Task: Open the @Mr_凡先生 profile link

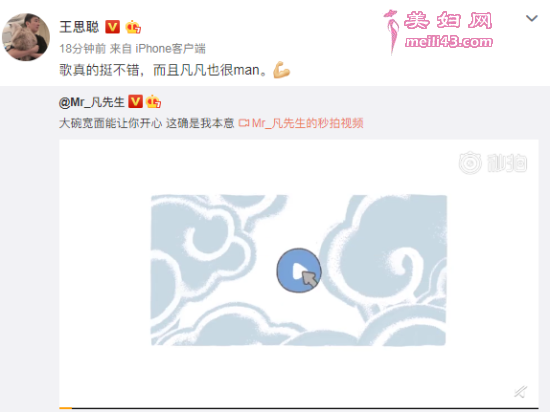Action: point(92,102)
